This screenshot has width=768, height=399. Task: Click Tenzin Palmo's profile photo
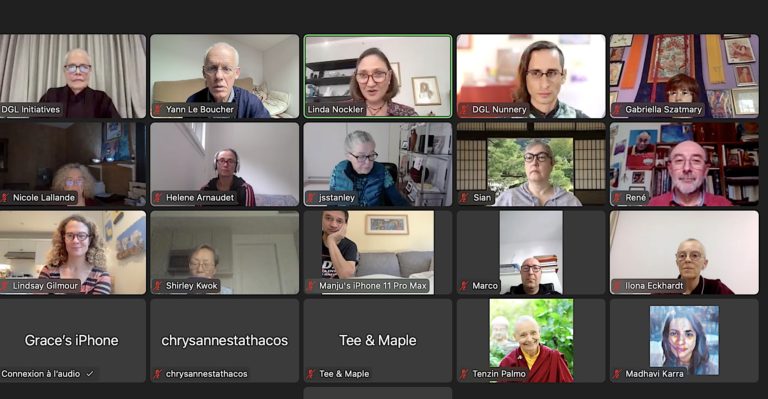click(531, 341)
